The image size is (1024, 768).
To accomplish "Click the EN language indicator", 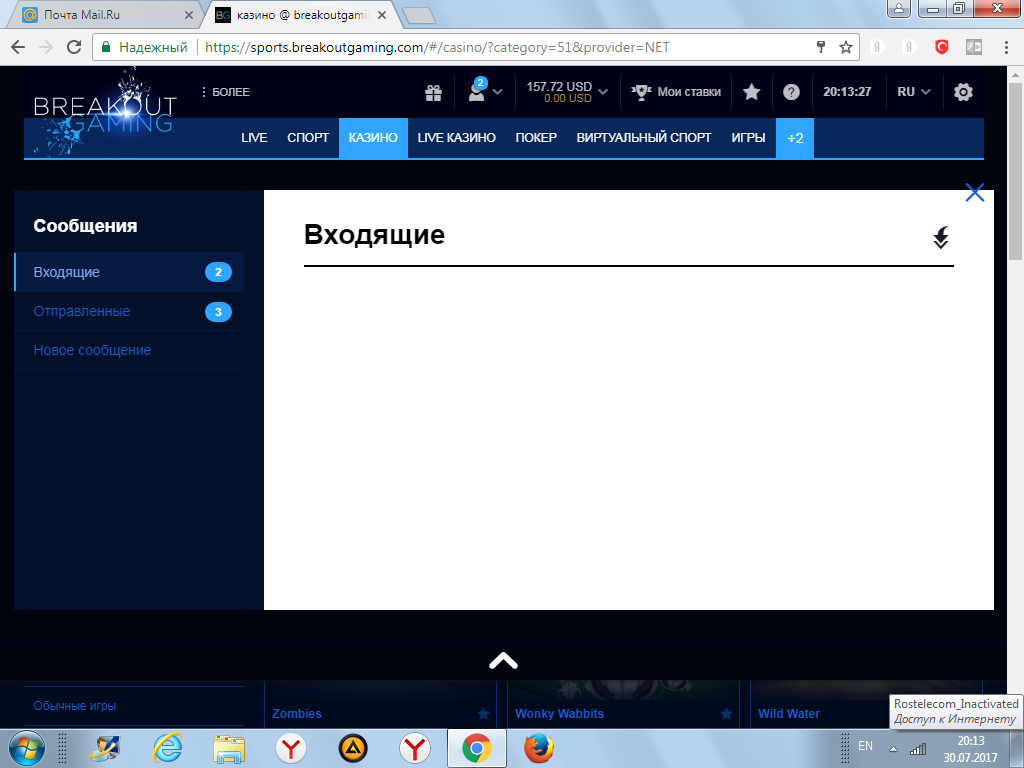I will [865, 746].
